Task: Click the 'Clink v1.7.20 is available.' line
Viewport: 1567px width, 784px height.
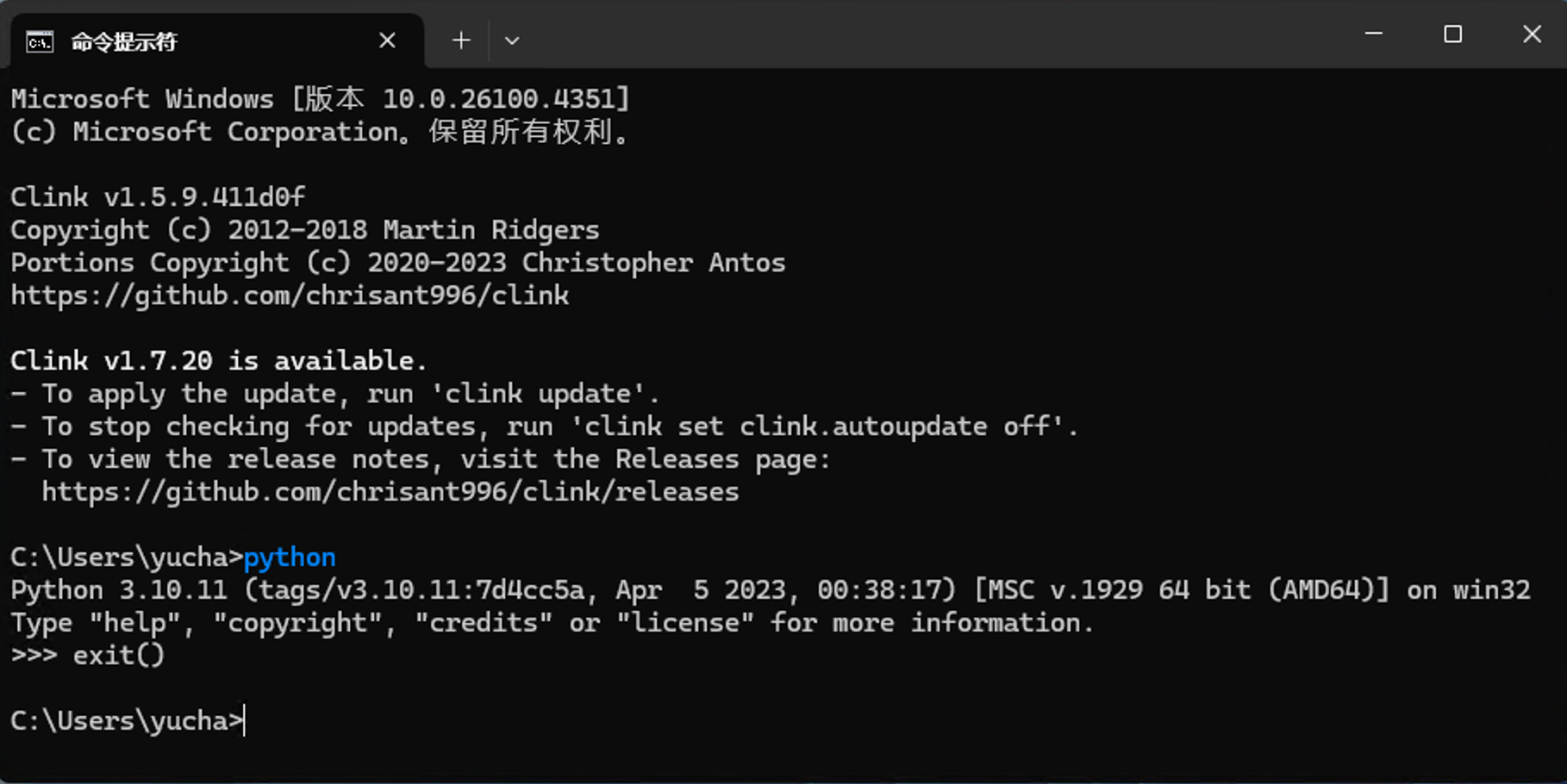Action: pos(219,361)
